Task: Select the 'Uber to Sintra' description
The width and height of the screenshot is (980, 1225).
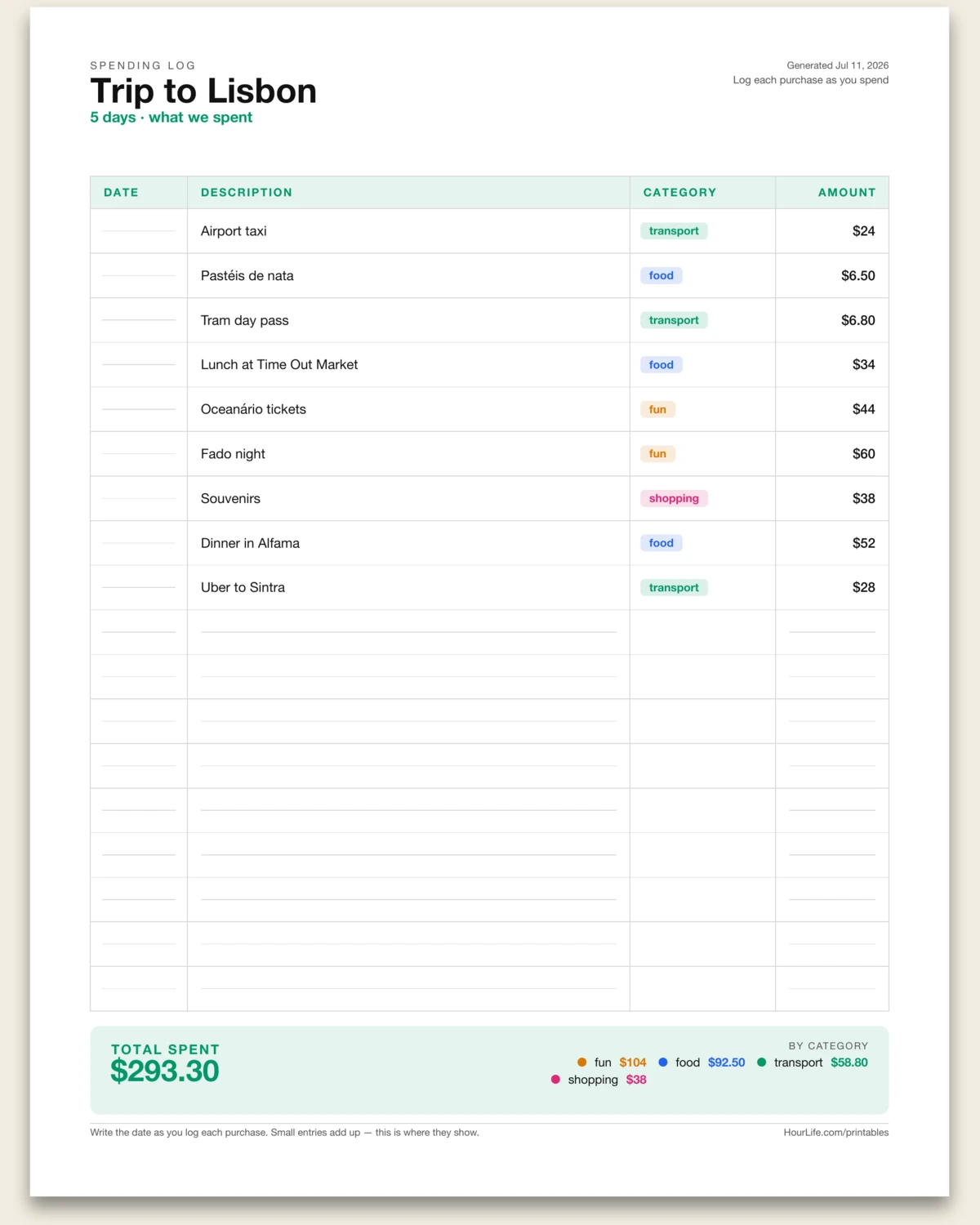Action: [243, 587]
